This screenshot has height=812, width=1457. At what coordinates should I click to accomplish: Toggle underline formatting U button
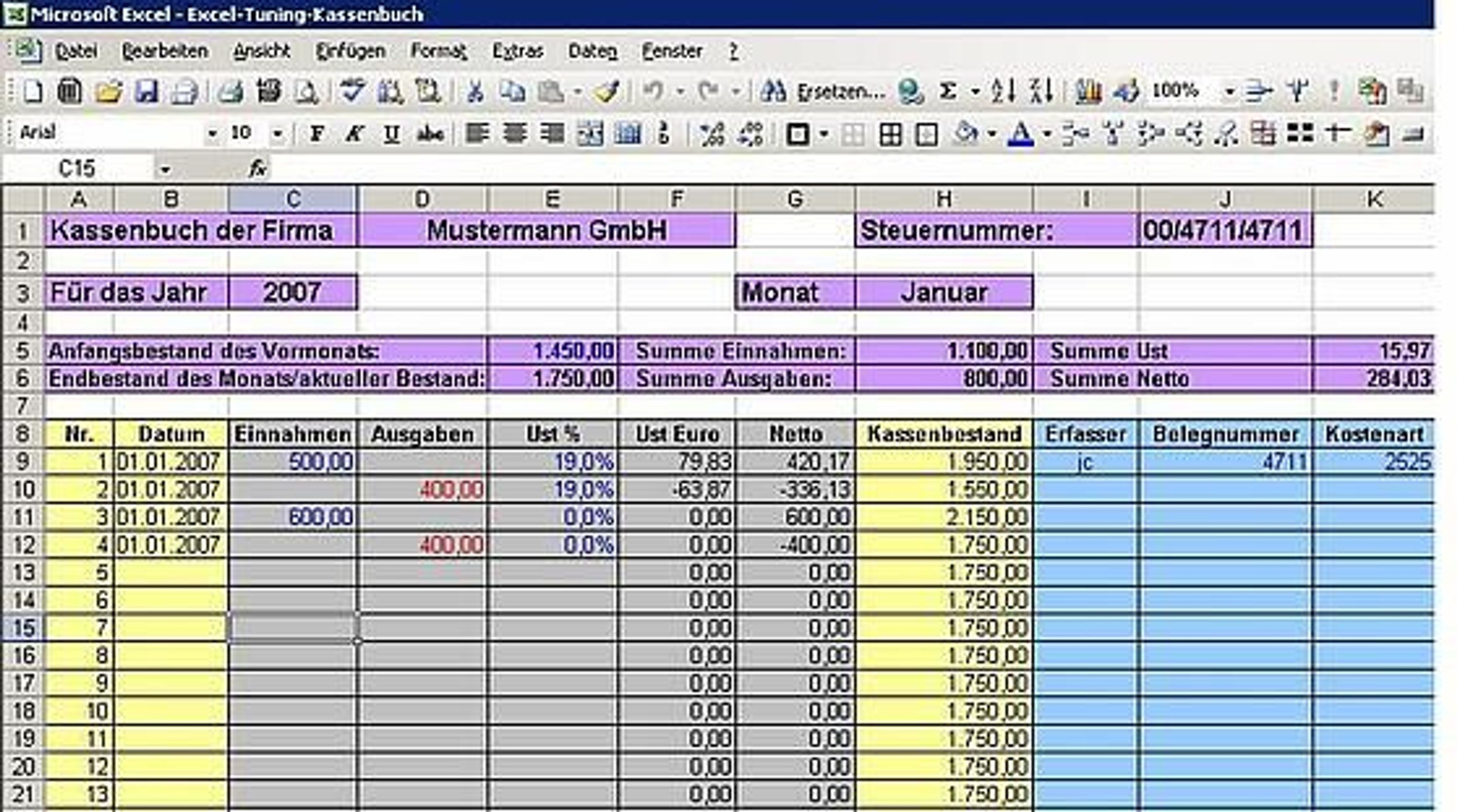click(391, 135)
